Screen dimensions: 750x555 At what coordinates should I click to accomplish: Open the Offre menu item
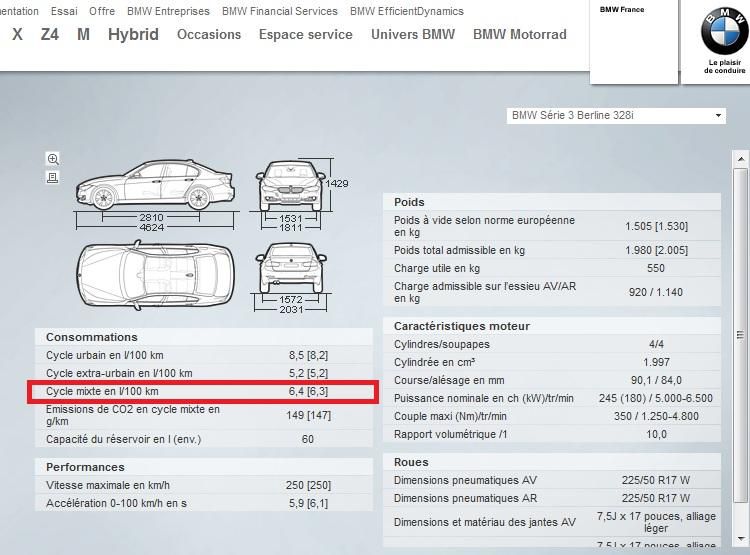(x=102, y=11)
